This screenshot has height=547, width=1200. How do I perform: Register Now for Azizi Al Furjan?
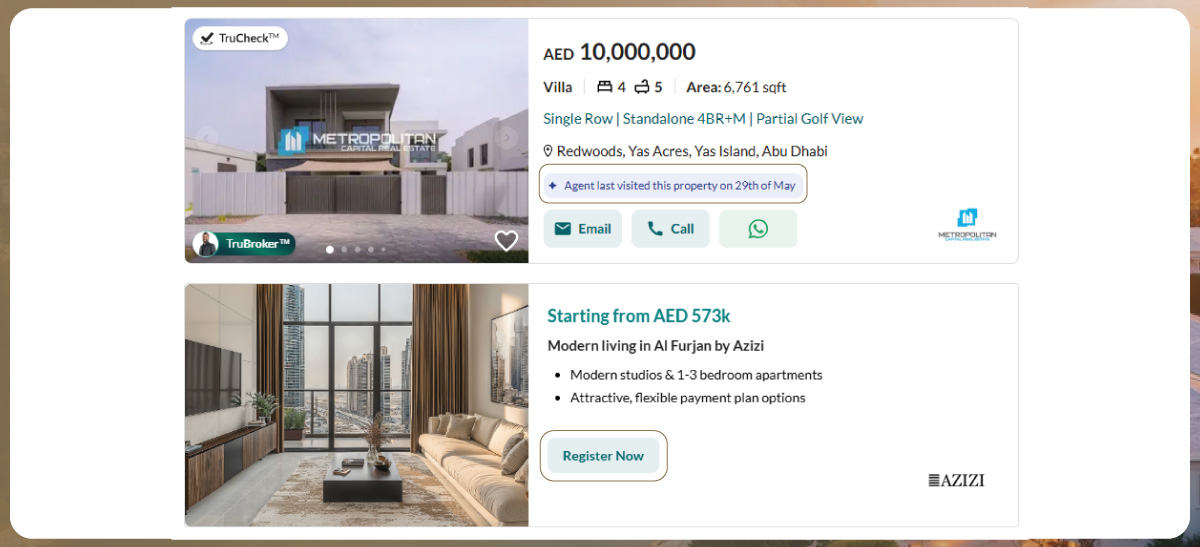point(603,455)
